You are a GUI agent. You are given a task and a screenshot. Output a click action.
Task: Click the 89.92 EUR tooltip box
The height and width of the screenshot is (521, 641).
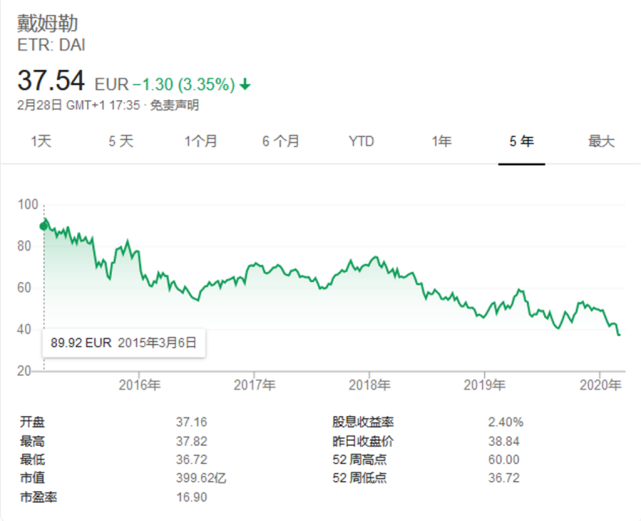(x=123, y=343)
